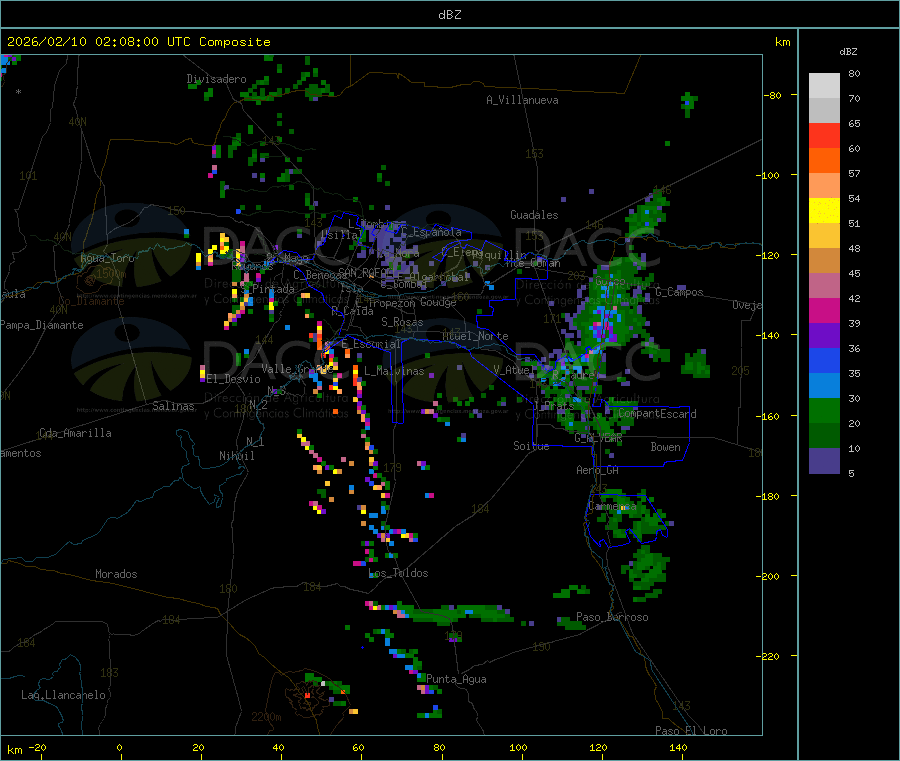This screenshot has width=900, height=761.
Task: Click the '45' value on the dBZ legend
Action: coord(854,273)
